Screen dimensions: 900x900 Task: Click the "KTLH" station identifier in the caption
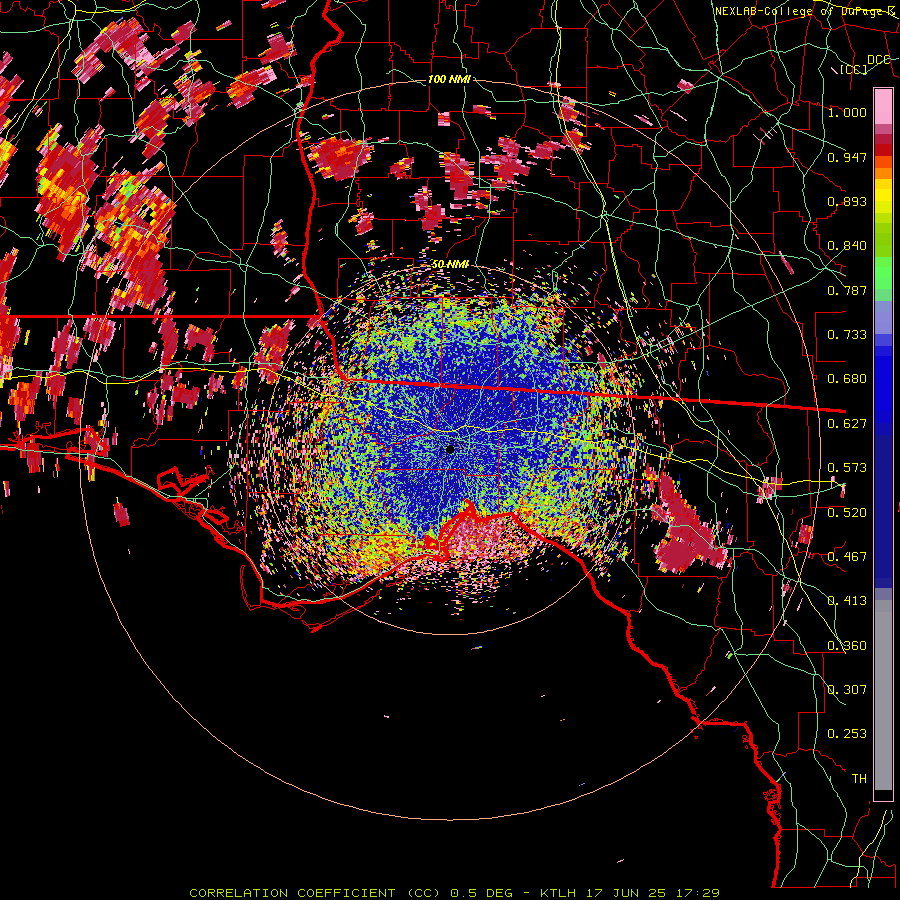[x=558, y=893]
